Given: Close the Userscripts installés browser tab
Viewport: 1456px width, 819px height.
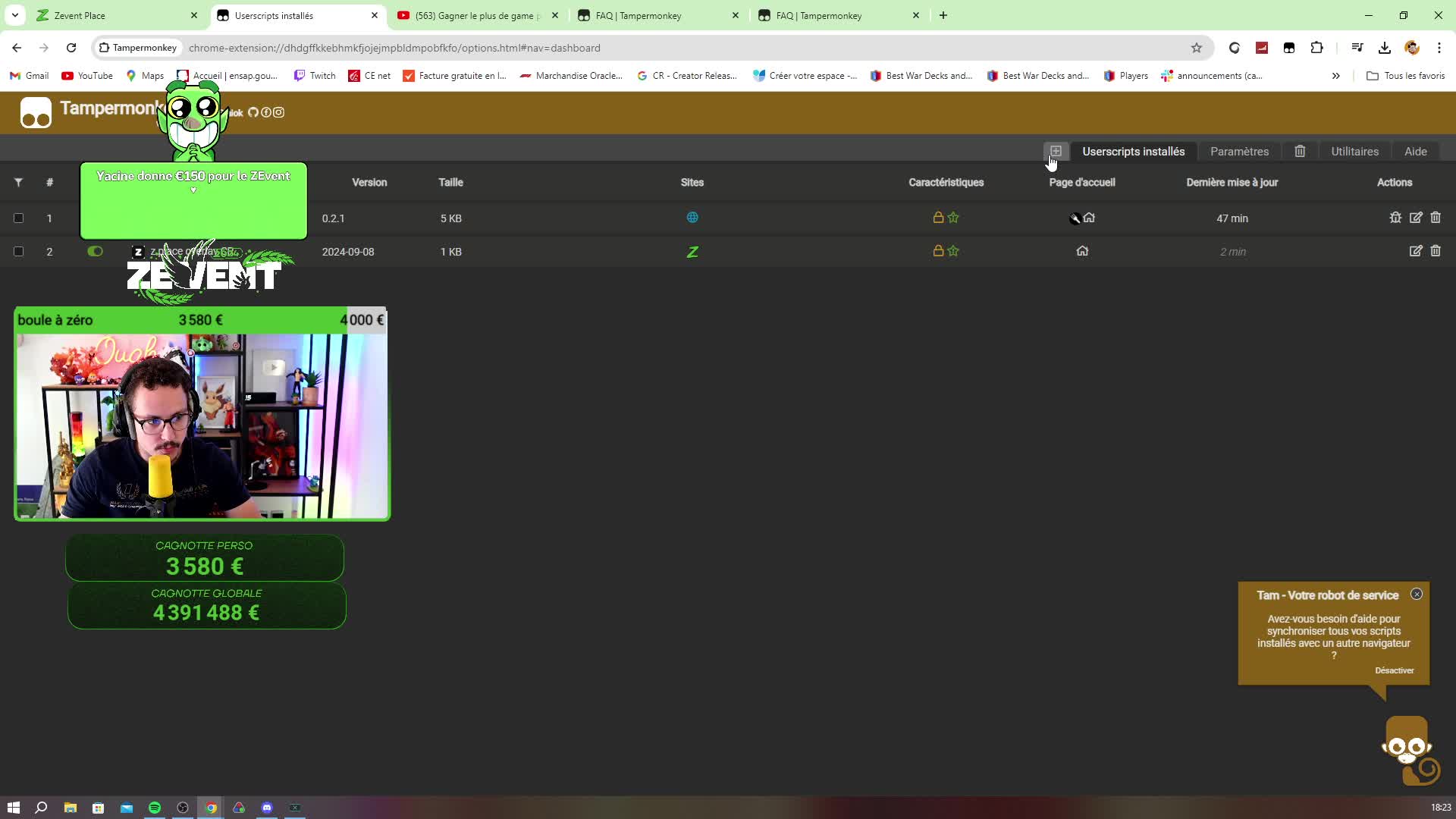Looking at the screenshot, I should 375,15.
